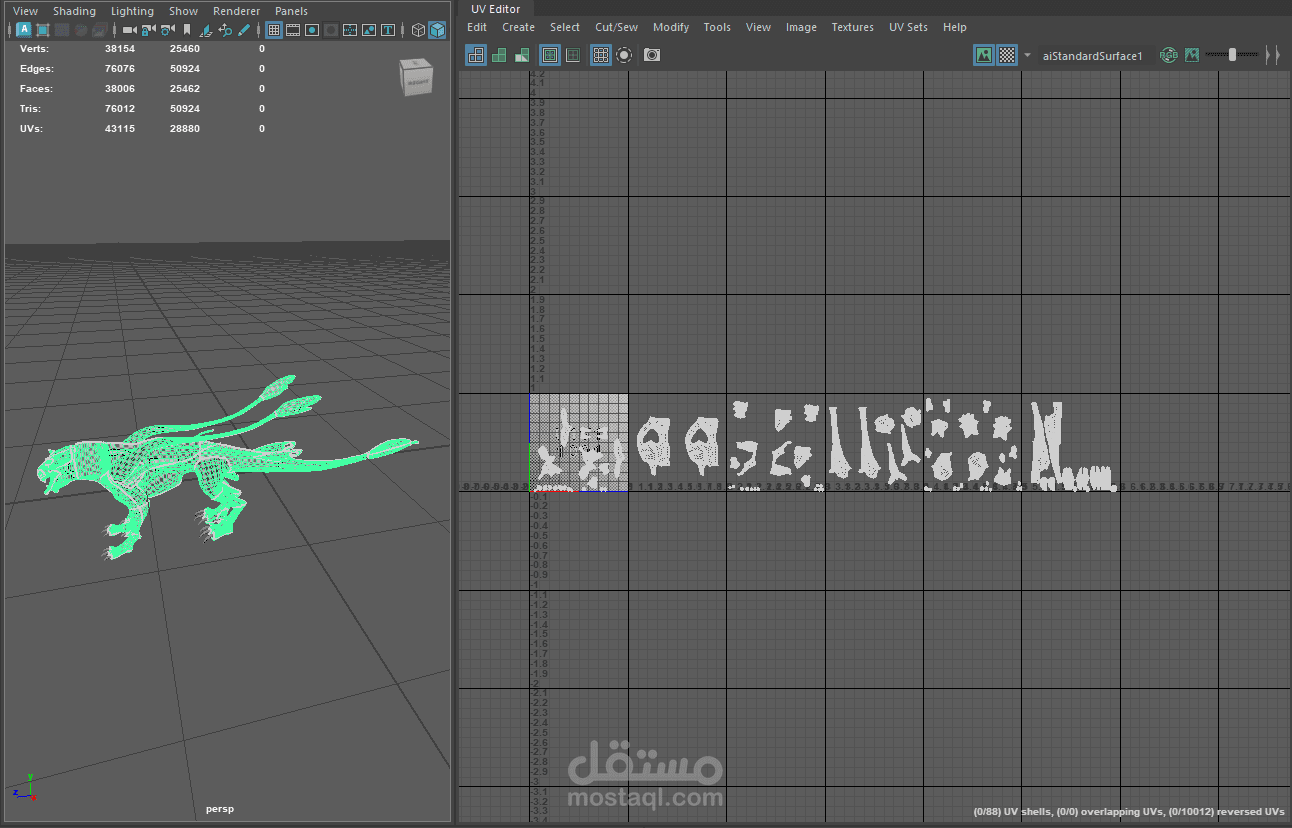Toggle texture borders display icon
The width and height of the screenshot is (1292, 828).
550,55
